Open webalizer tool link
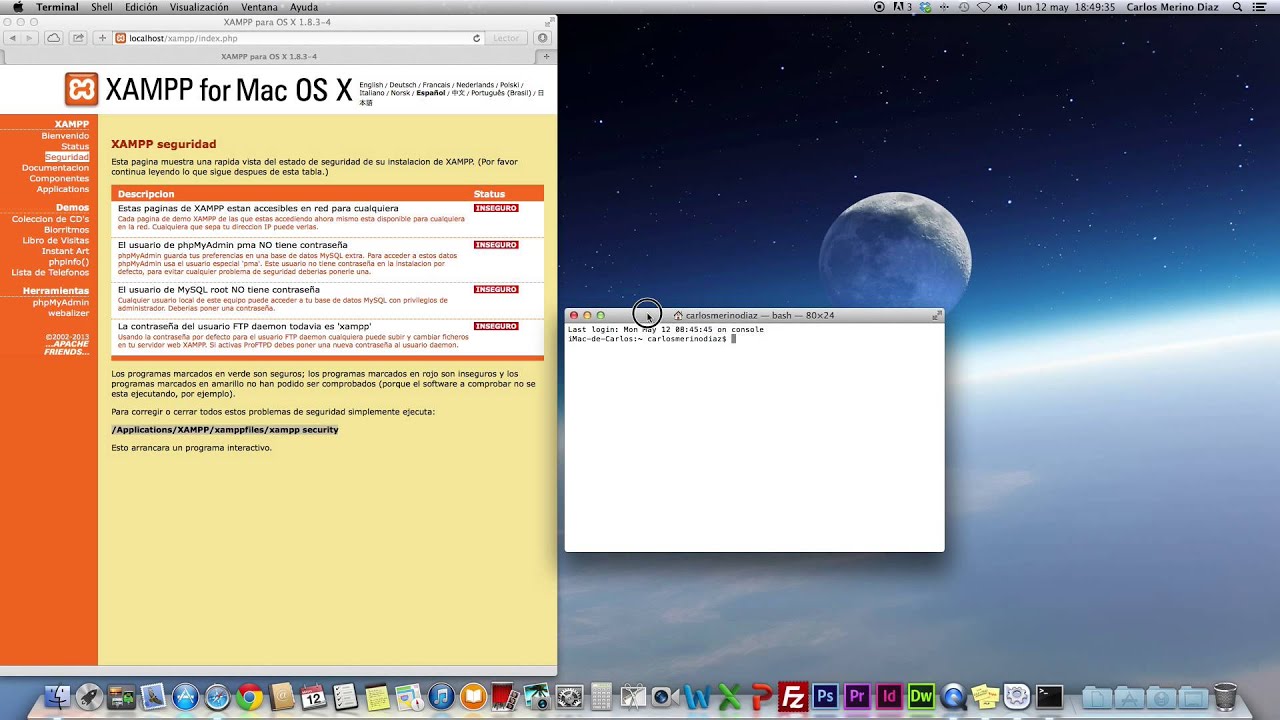Viewport: 1280px width, 720px height. coord(69,313)
